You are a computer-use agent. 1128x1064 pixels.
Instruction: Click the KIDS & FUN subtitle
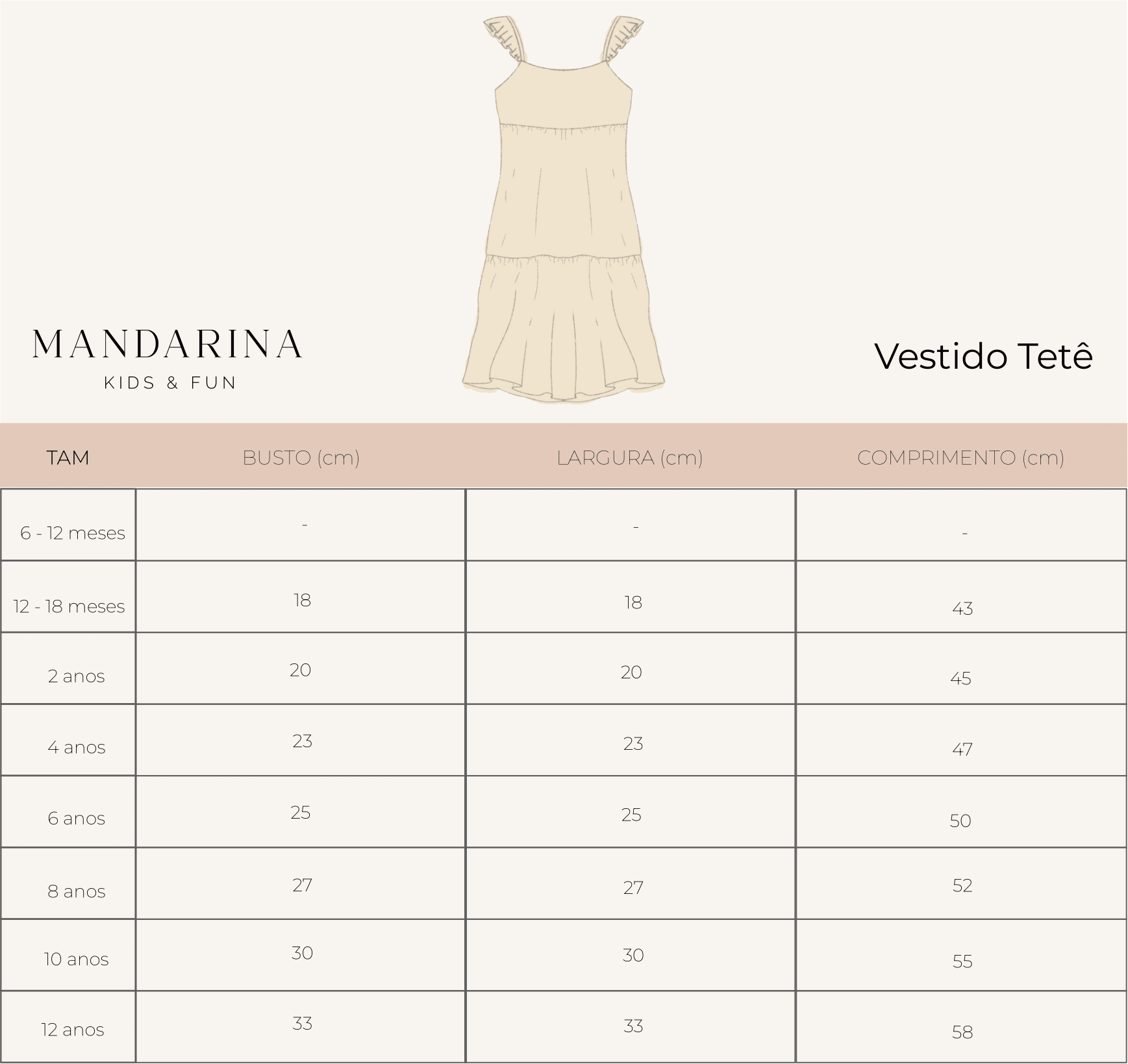[x=170, y=383]
